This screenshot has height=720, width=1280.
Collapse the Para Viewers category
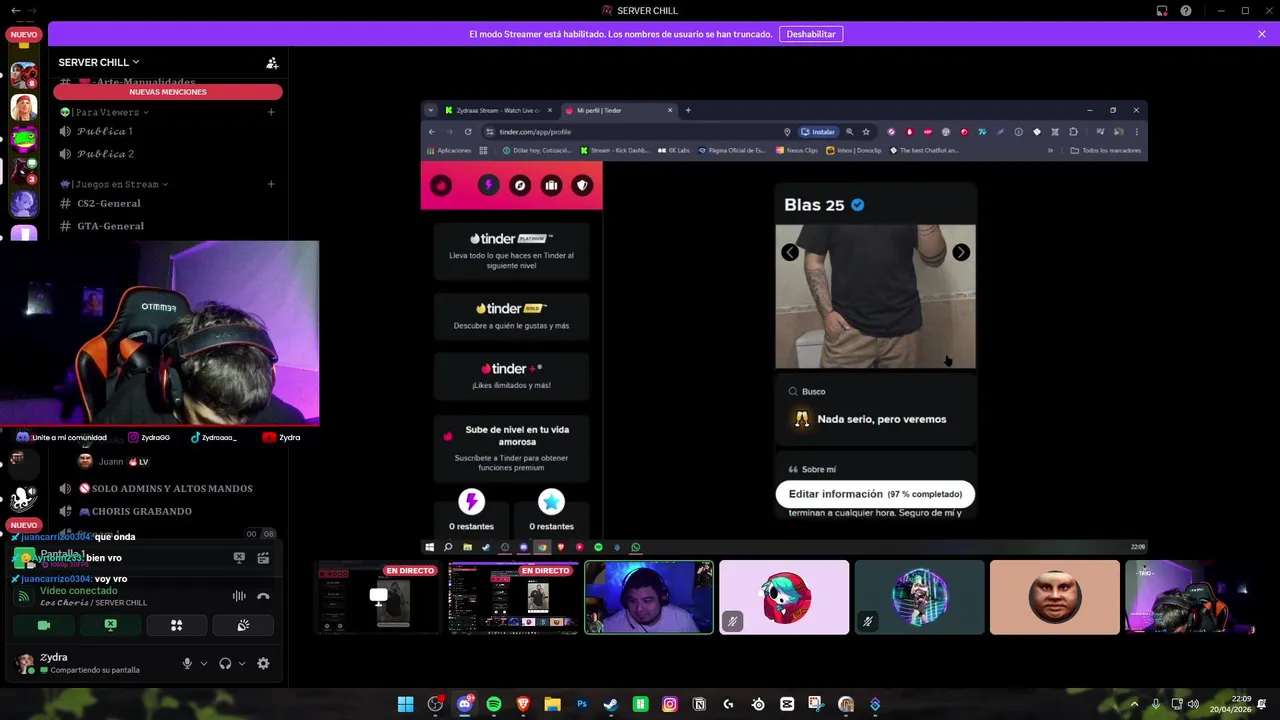[x=104, y=112]
